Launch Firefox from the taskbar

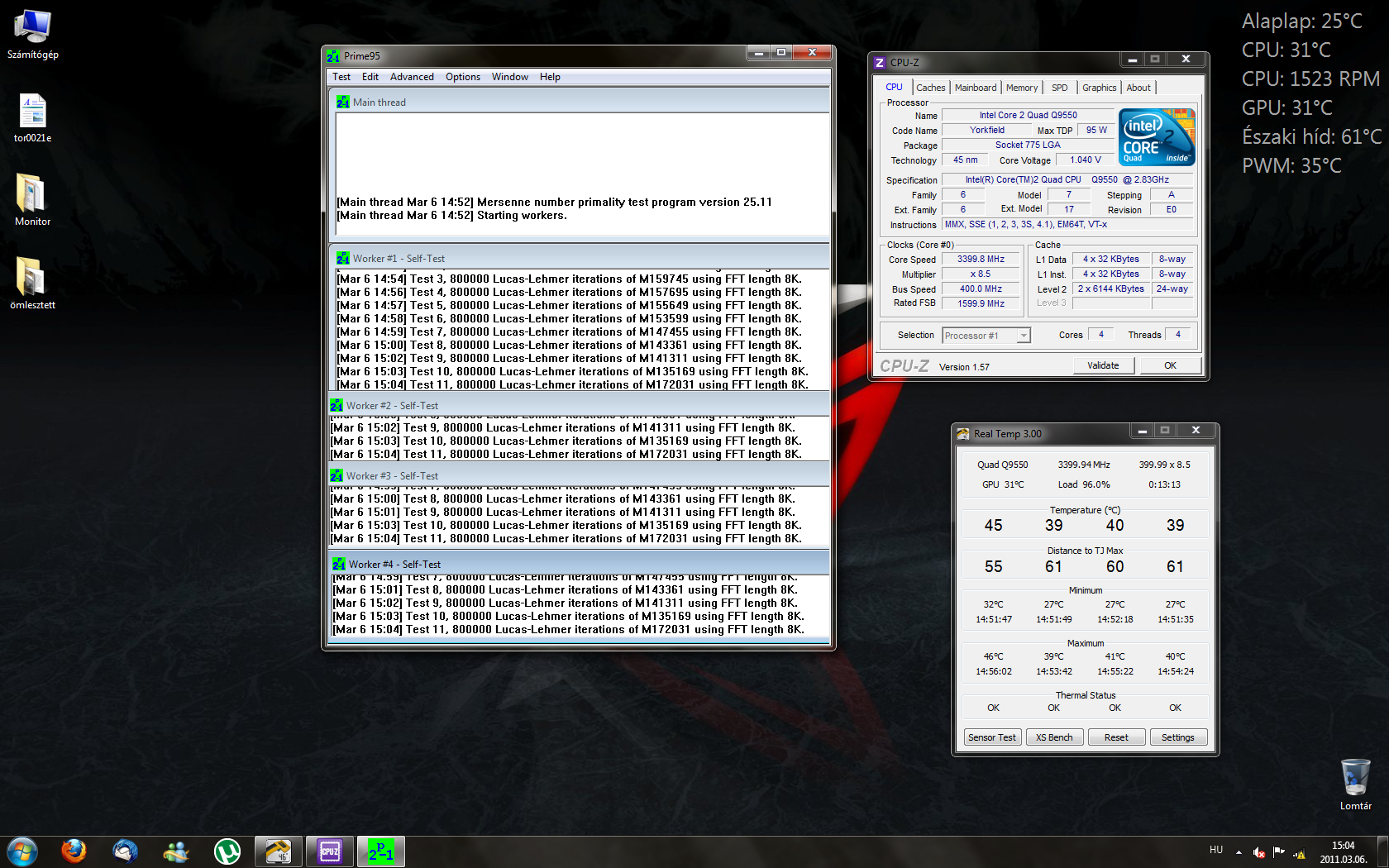tap(74, 851)
